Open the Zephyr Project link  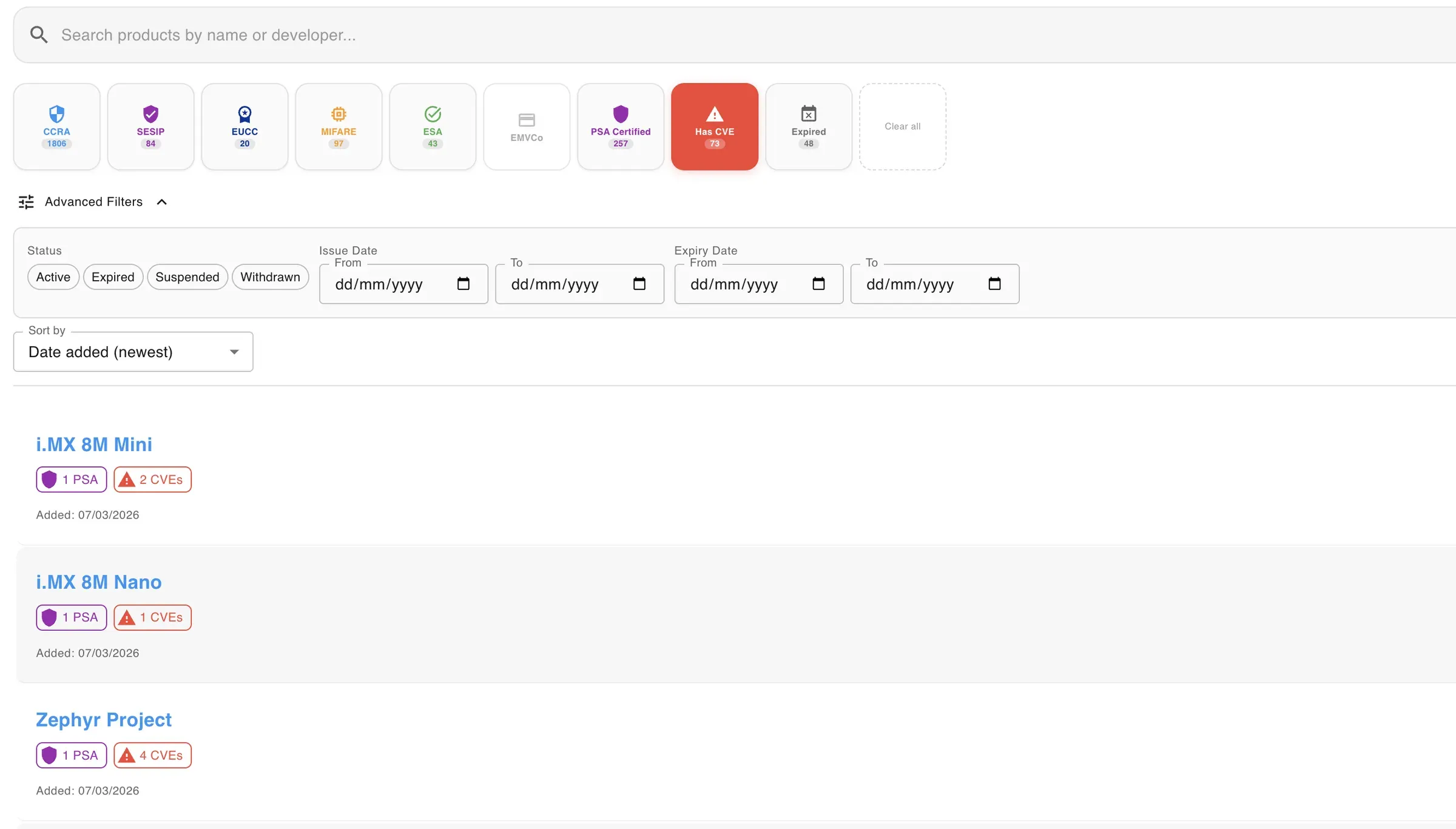coord(104,720)
